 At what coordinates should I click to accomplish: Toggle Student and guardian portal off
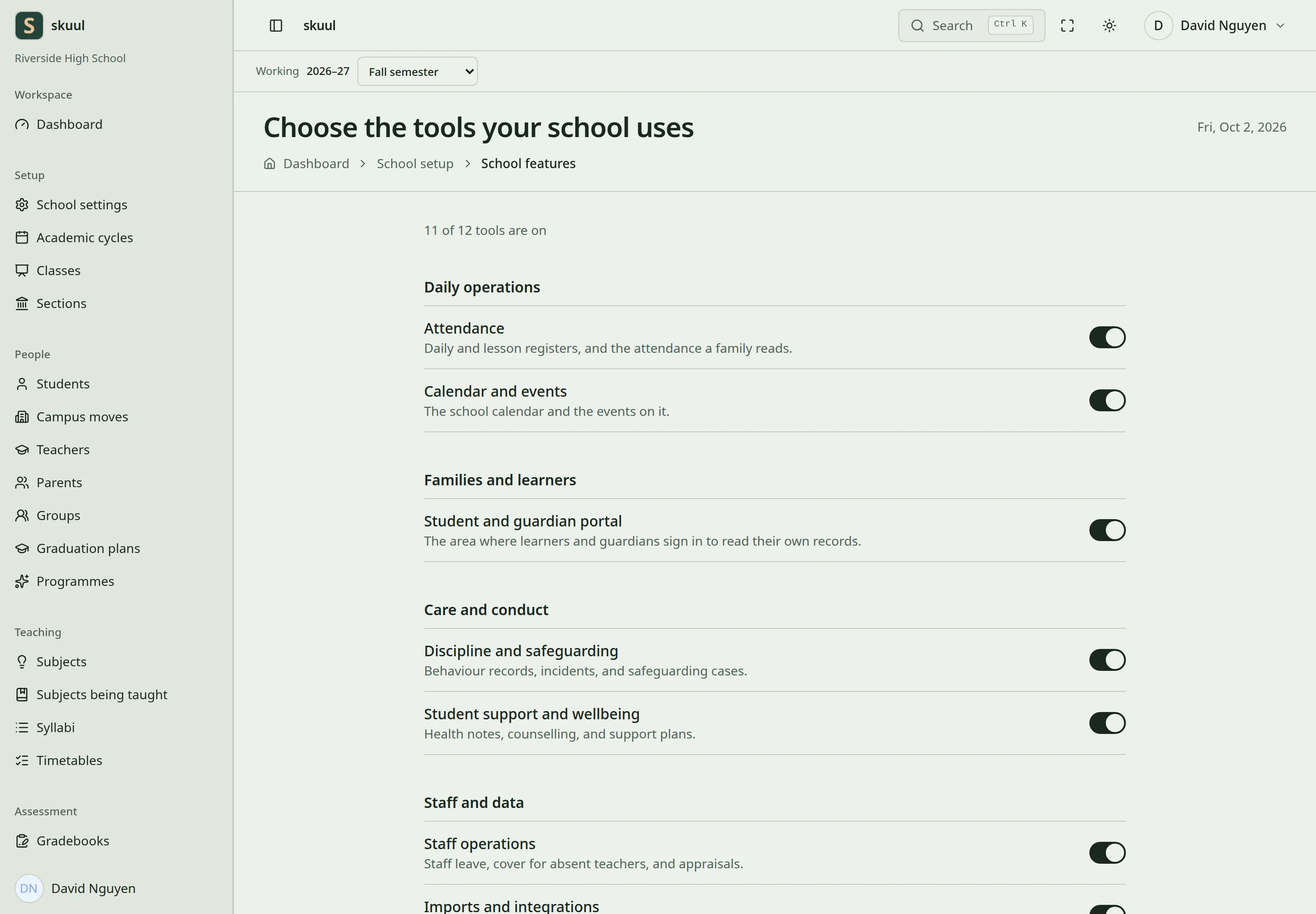[1107, 530]
